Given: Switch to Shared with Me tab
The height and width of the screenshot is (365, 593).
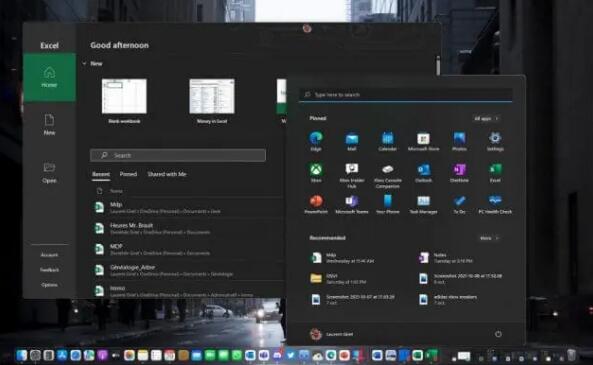Looking at the screenshot, I should click(x=167, y=174).
